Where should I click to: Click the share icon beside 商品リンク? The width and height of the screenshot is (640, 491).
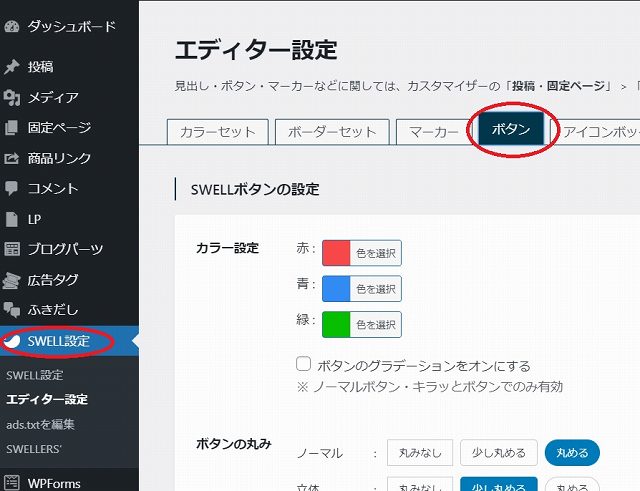12,158
